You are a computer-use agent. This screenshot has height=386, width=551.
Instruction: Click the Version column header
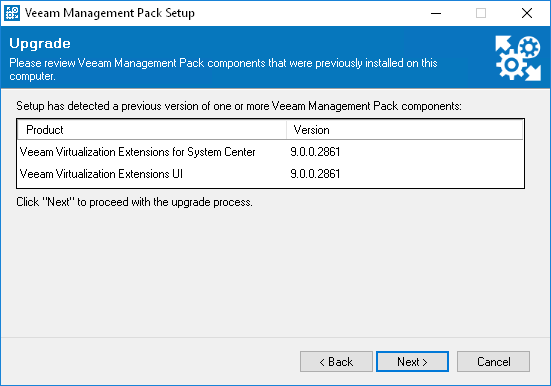pyautogui.click(x=405, y=130)
